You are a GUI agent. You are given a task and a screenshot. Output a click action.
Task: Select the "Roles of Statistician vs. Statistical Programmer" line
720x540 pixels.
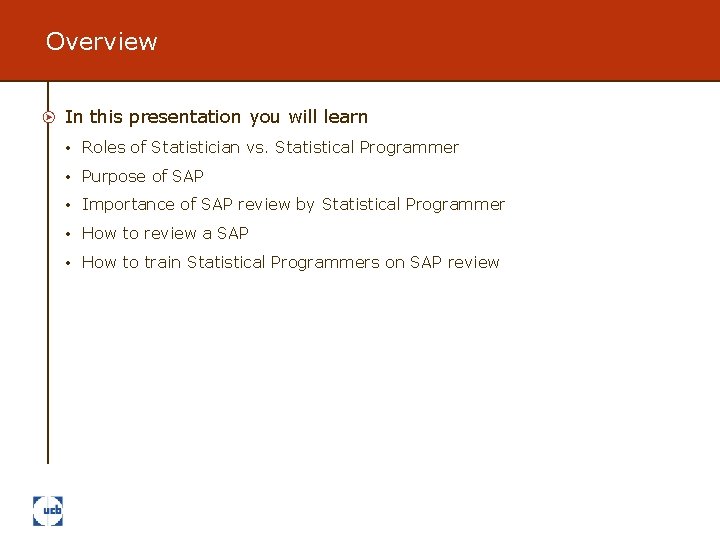(x=270, y=148)
